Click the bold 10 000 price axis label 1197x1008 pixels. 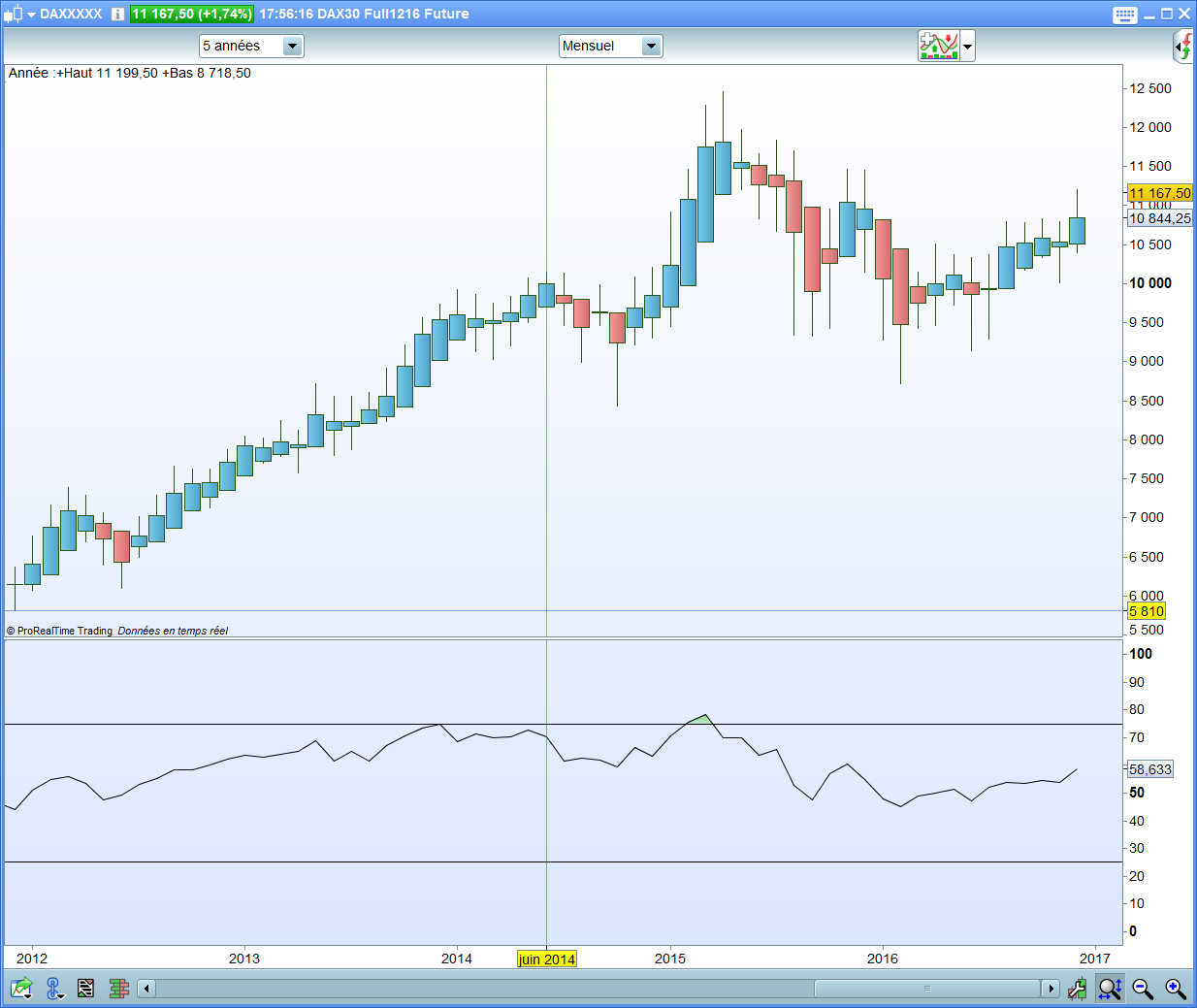(x=1150, y=283)
